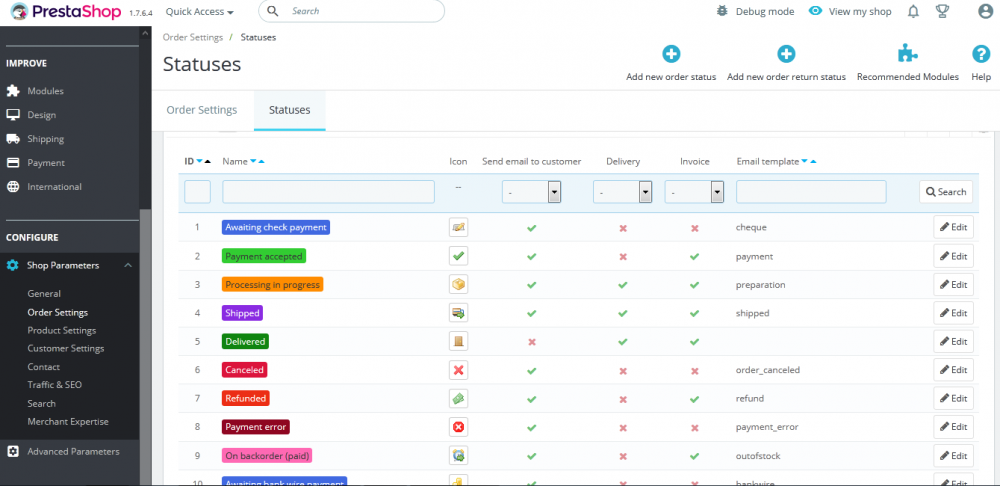Edit the Awaiting check payment status
Screen dimensions: 1000x486
coord(953,227)
